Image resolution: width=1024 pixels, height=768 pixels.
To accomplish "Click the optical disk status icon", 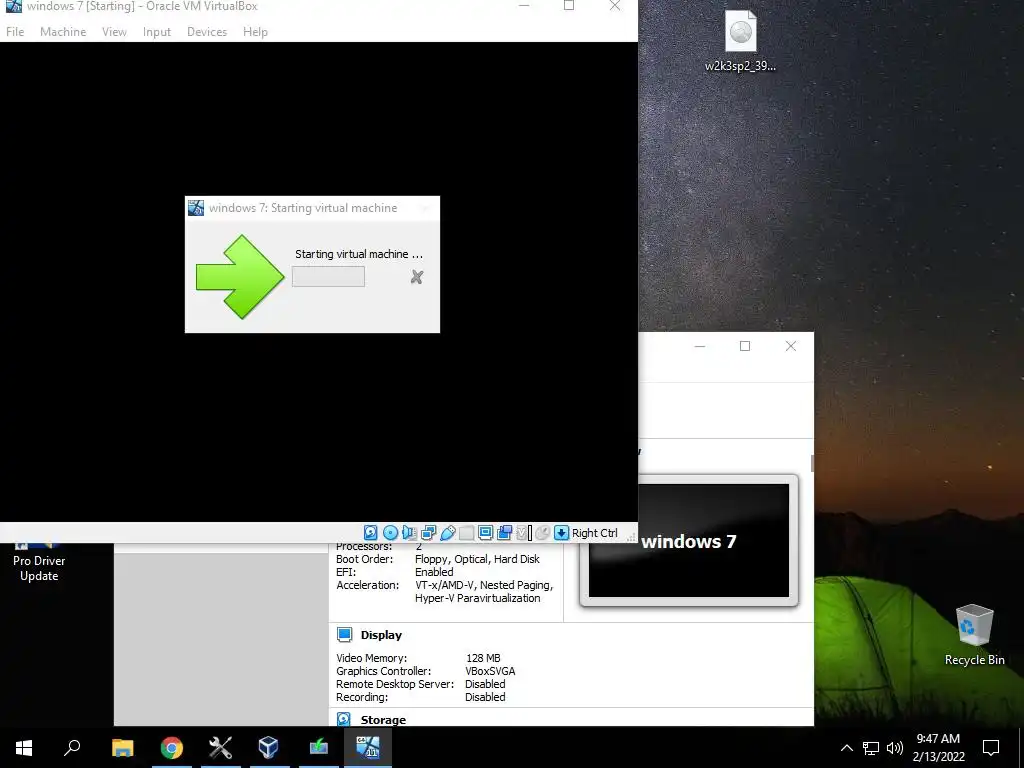I will coord(390,532).
